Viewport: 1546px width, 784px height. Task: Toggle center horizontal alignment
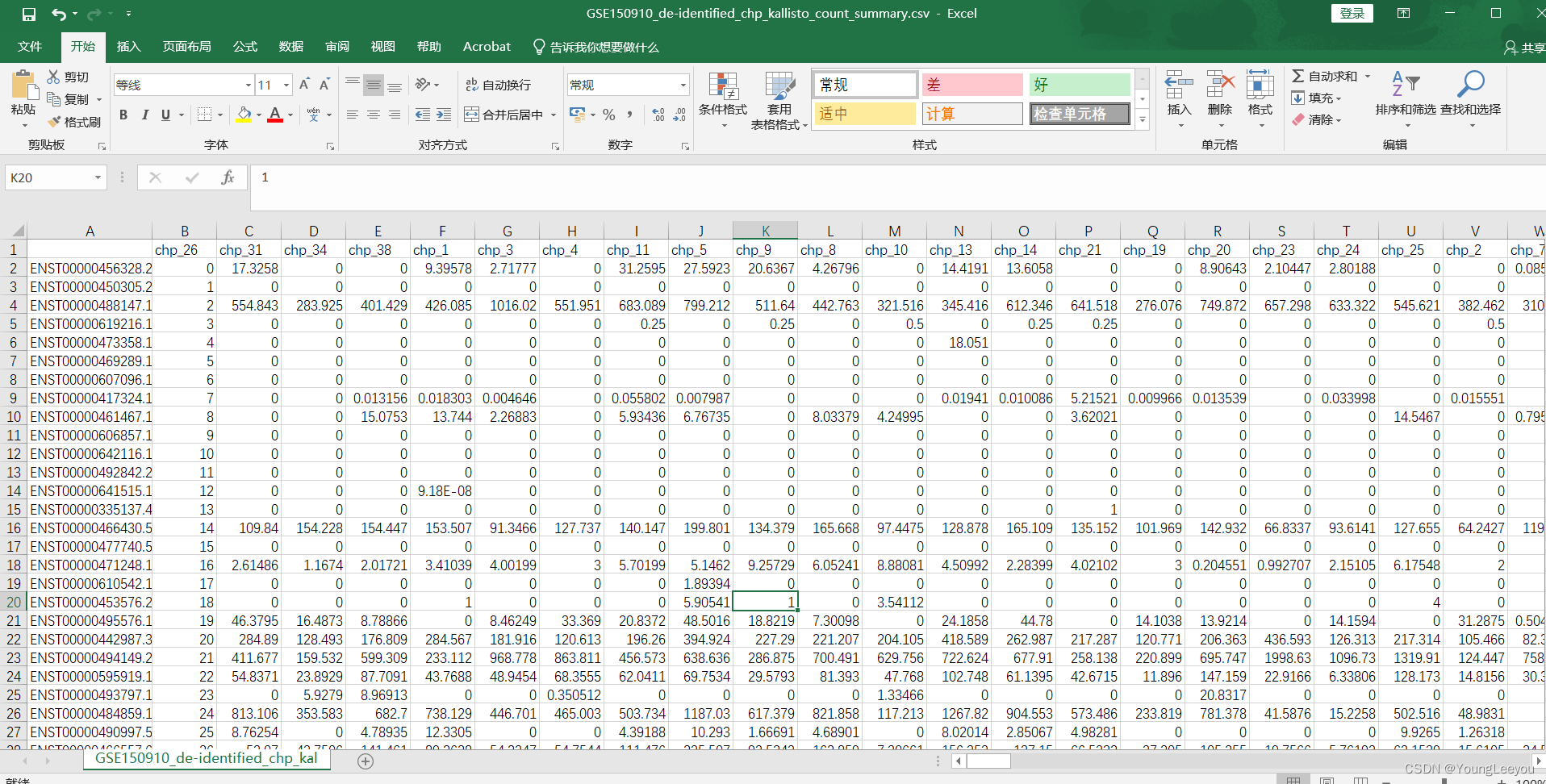click(374, 115)
